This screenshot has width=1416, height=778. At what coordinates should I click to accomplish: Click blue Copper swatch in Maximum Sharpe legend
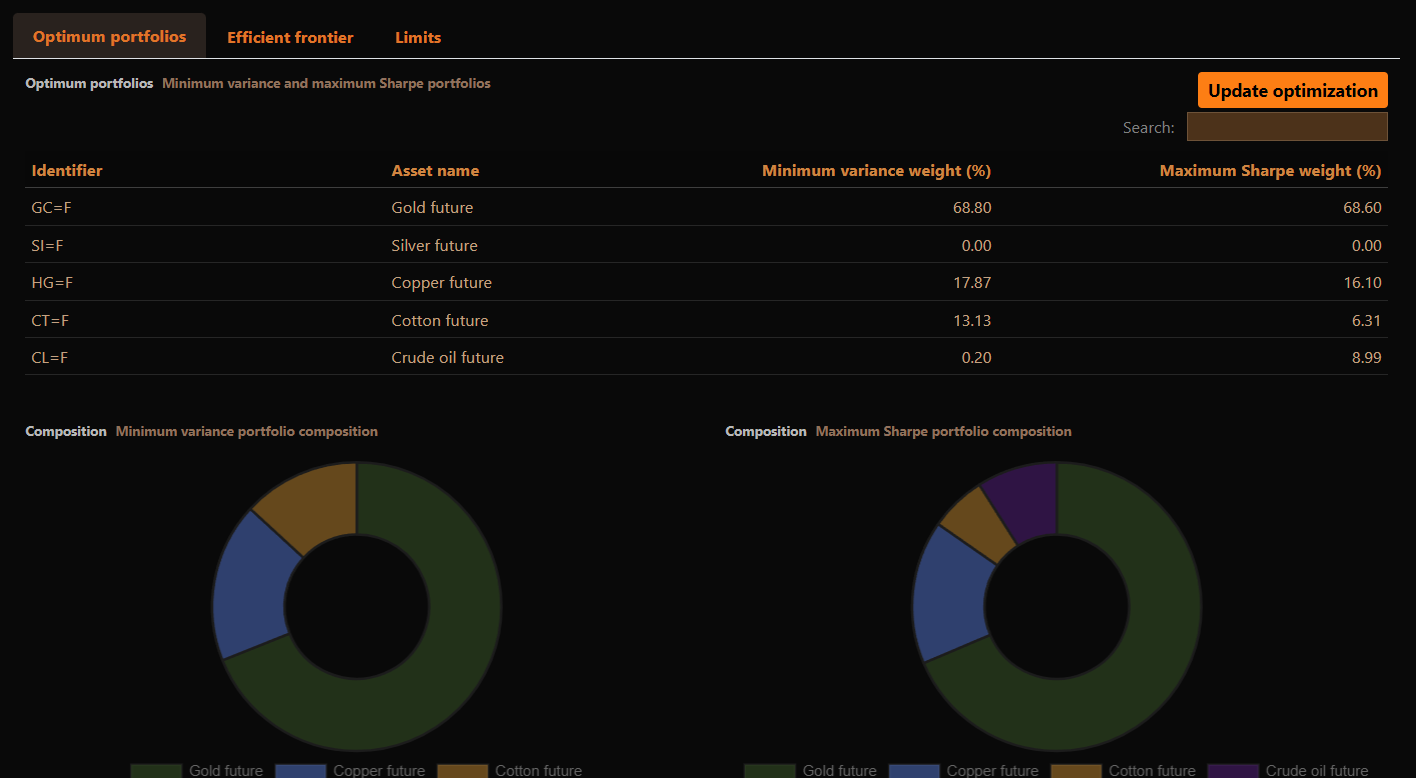[x=914, y=771]
